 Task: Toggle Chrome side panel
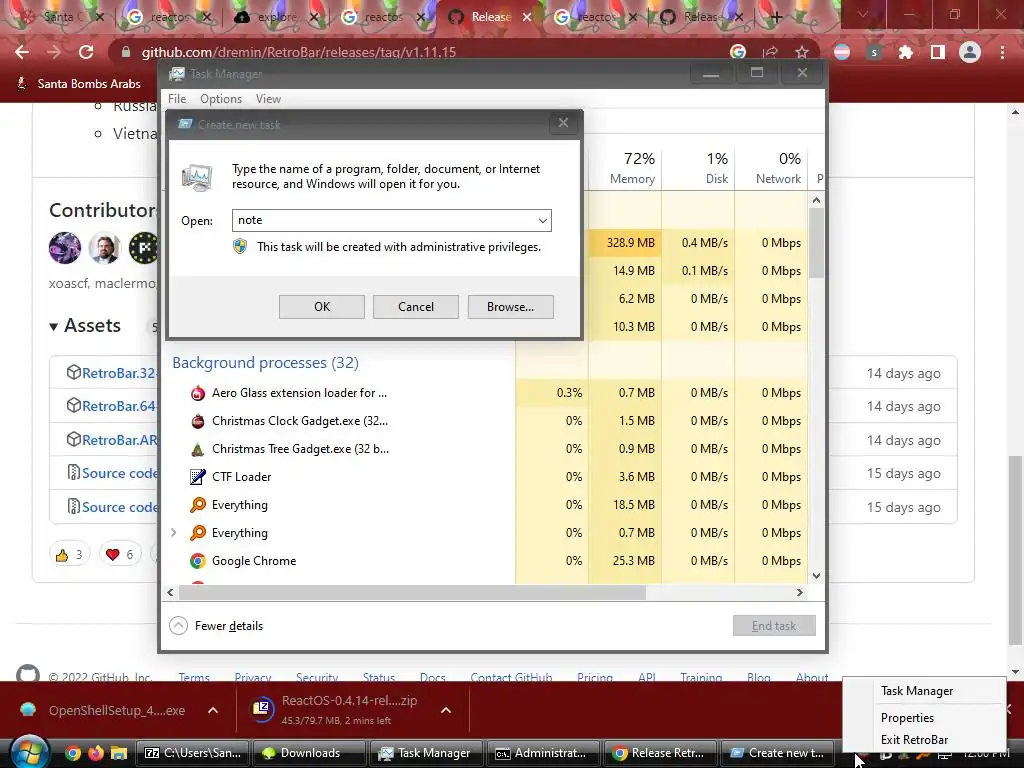click(x=937, y=52)
